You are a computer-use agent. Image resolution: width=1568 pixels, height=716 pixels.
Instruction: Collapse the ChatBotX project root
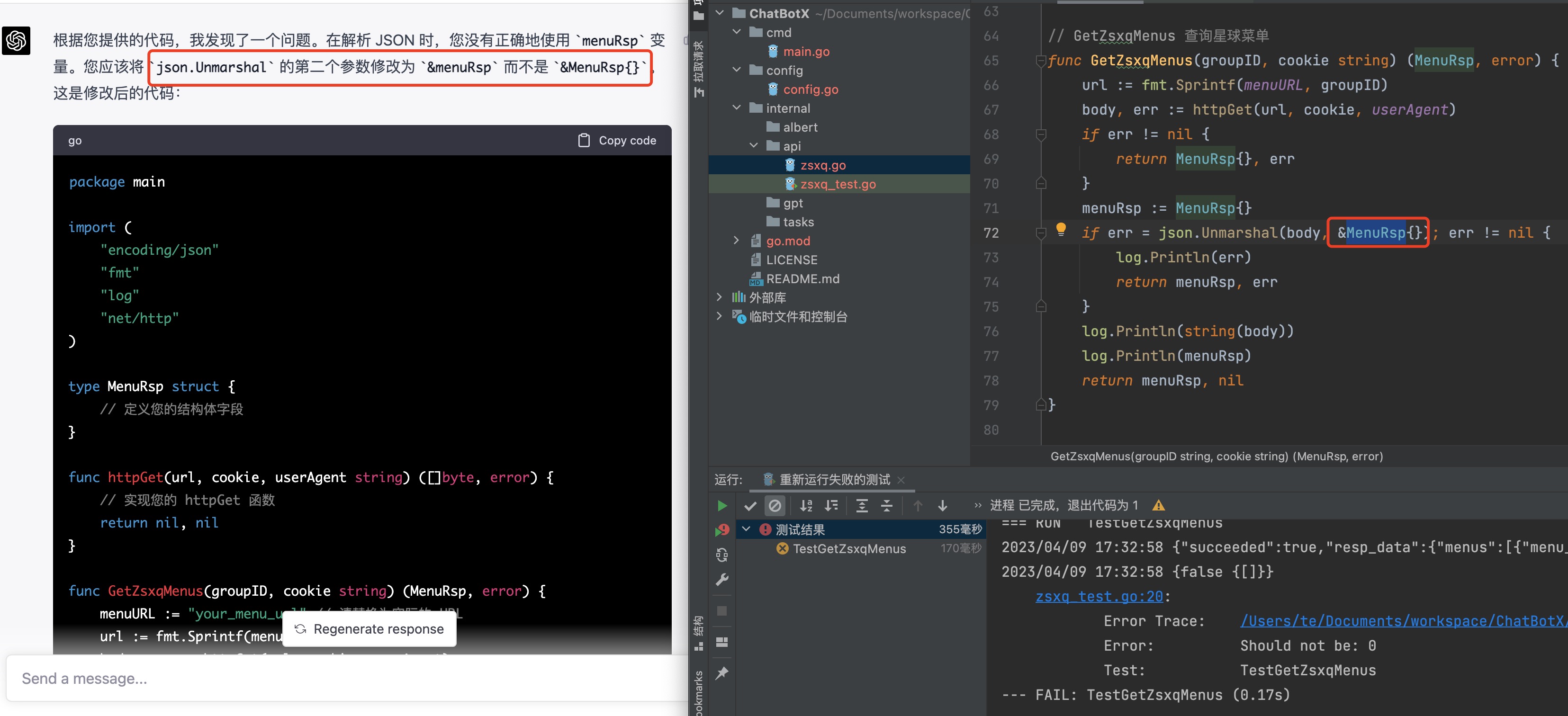click(720, 13)
